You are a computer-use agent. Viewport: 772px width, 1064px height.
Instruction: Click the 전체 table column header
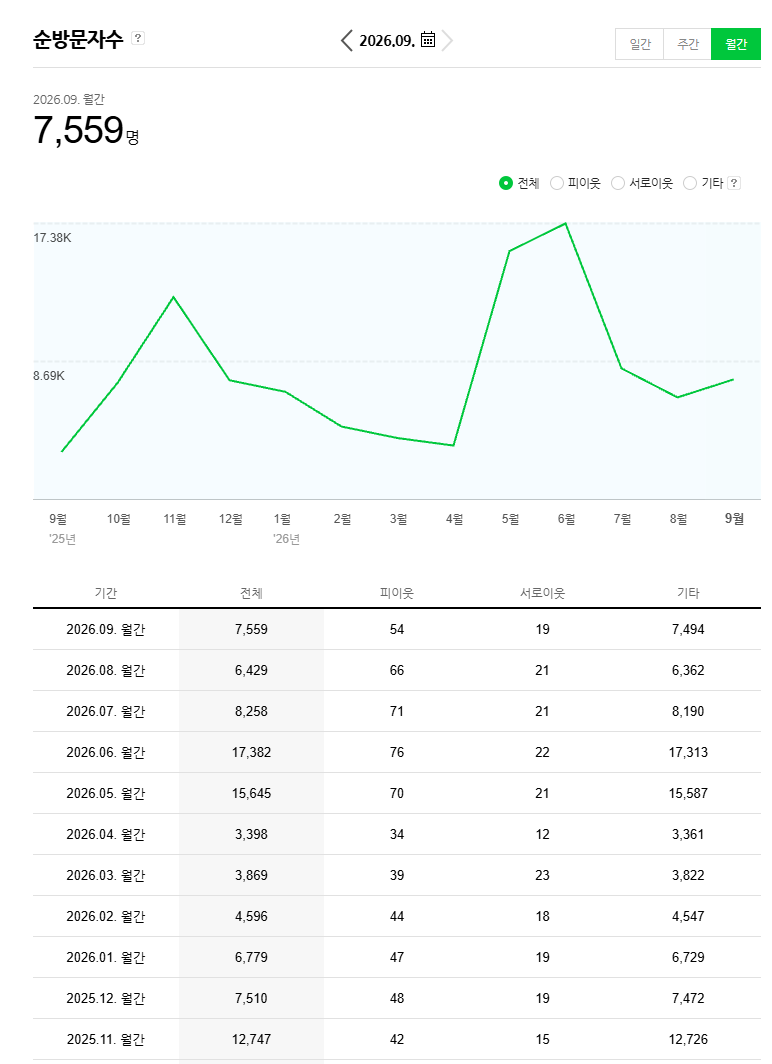coord(251,593)
